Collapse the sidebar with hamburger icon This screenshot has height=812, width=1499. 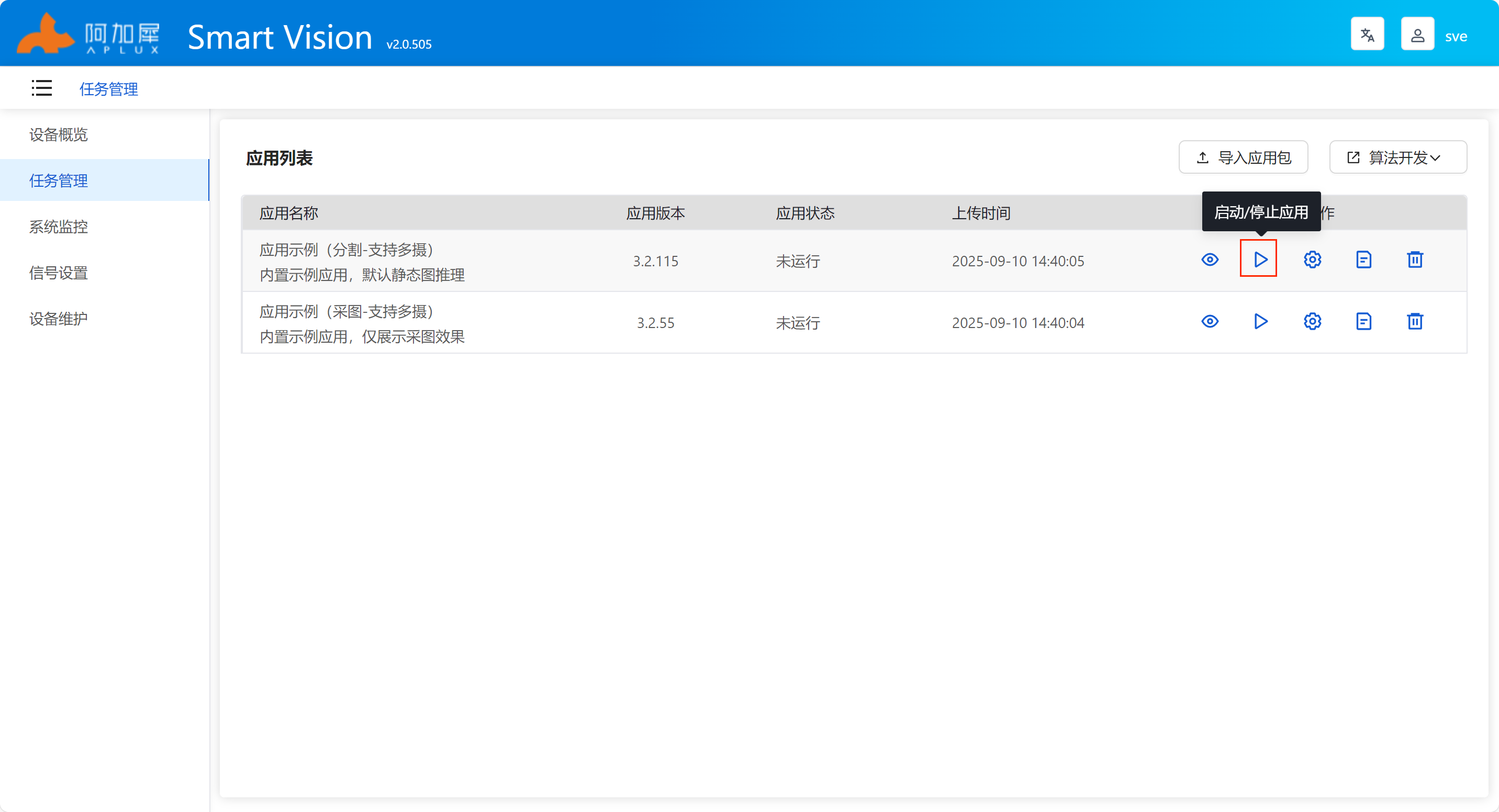pyautogui.click(x=41, y=88)
